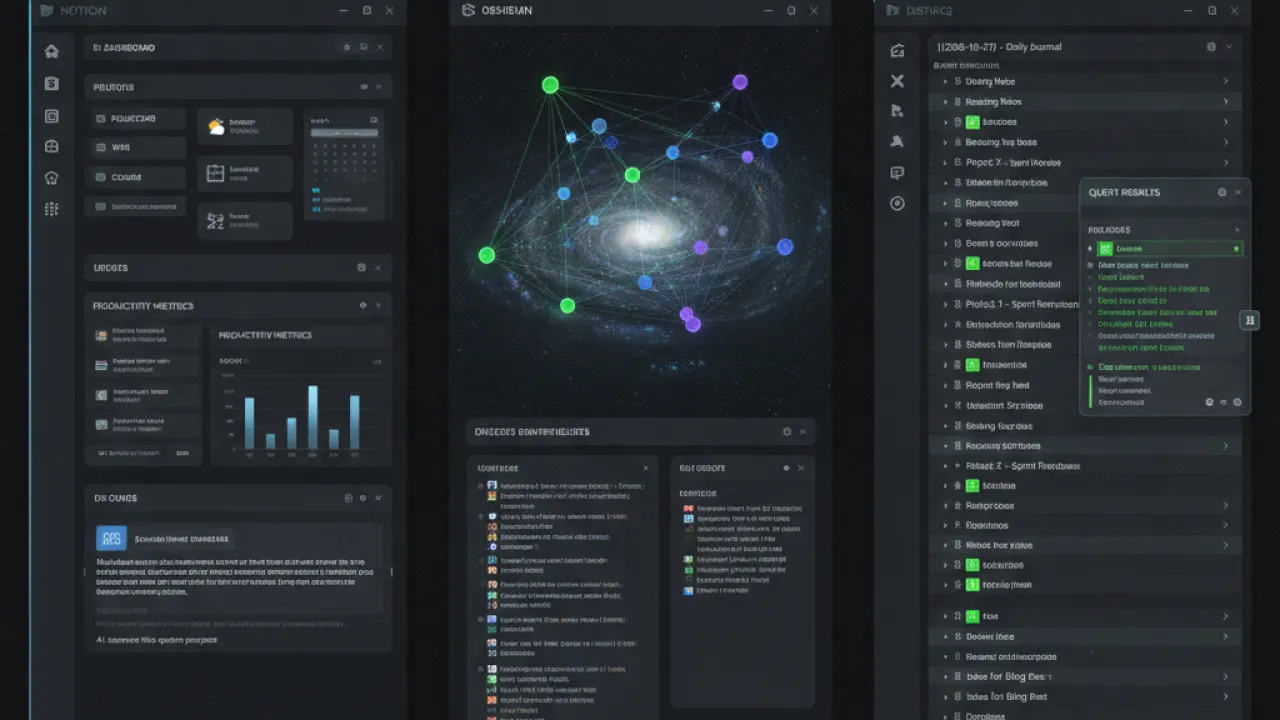This screenshot has height=720, width=1280.
Task: Open settings gear in Query Results panel
Action: point(1221,192)
